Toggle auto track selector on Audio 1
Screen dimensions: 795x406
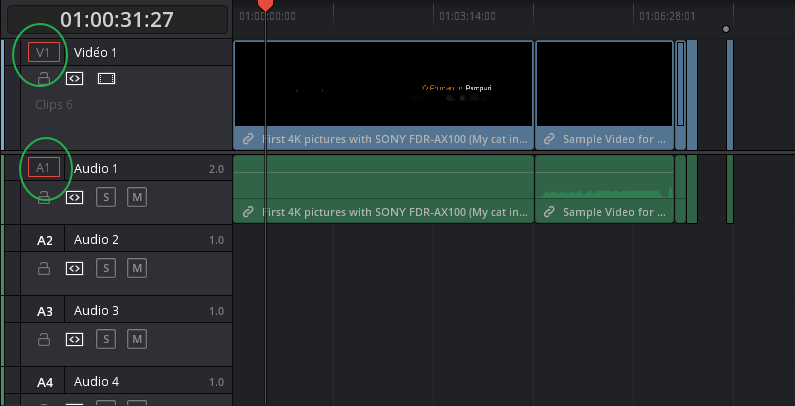coord(75,197)
